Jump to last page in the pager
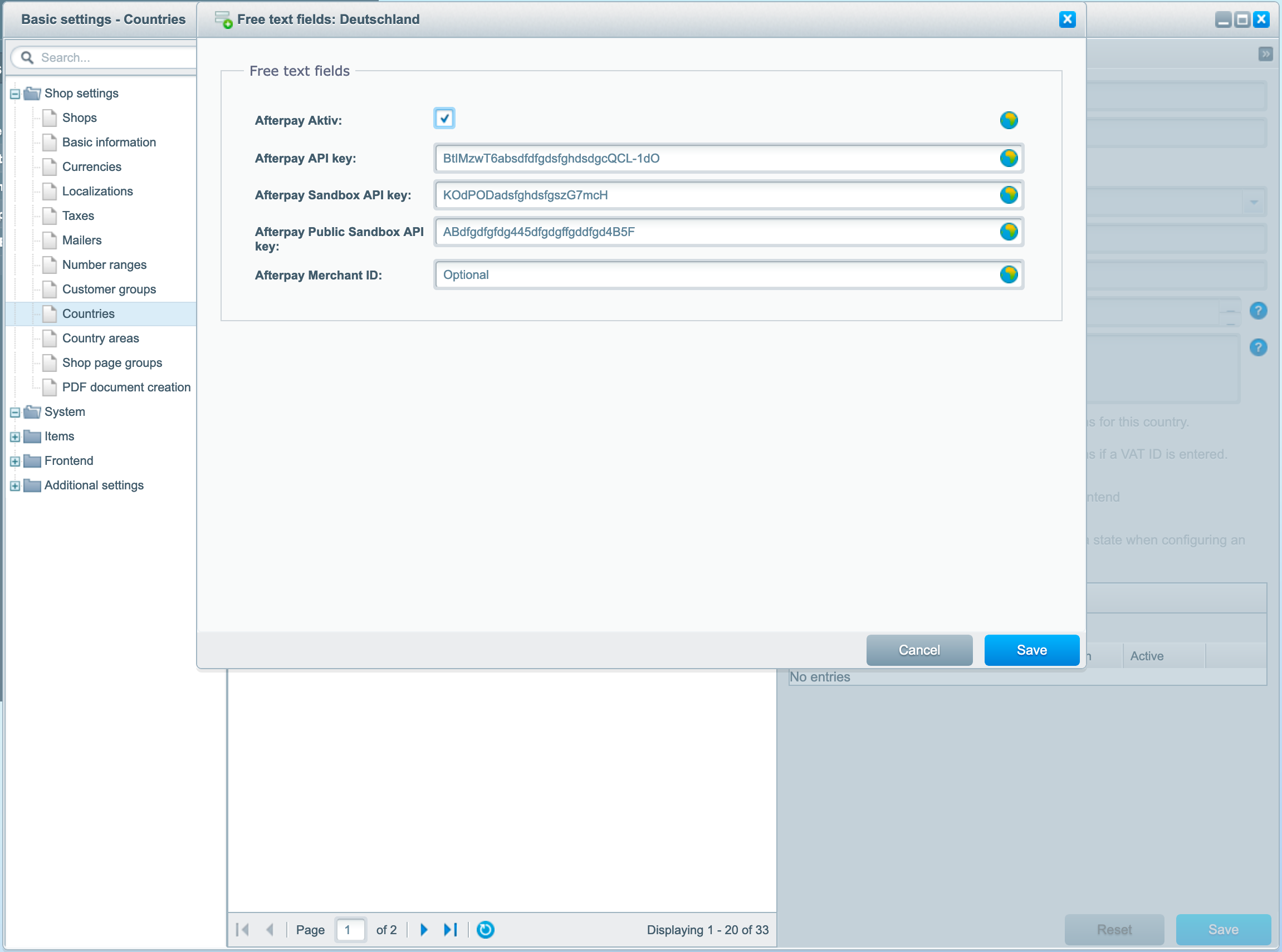Screen dimensions: 1282x952 (x=450, y=930)
